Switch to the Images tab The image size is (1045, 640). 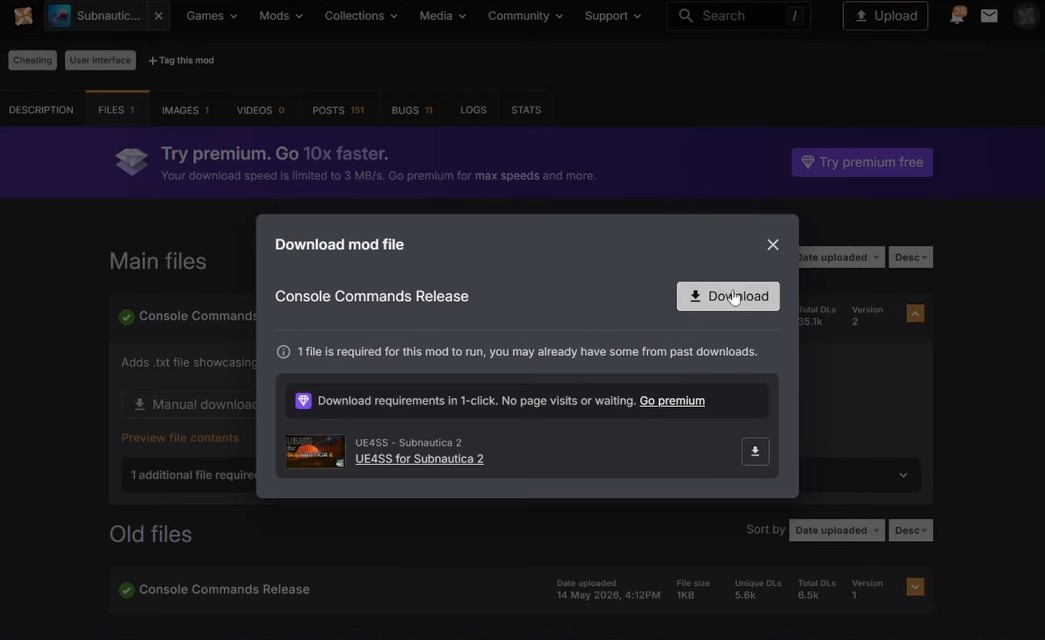point(186,109)
